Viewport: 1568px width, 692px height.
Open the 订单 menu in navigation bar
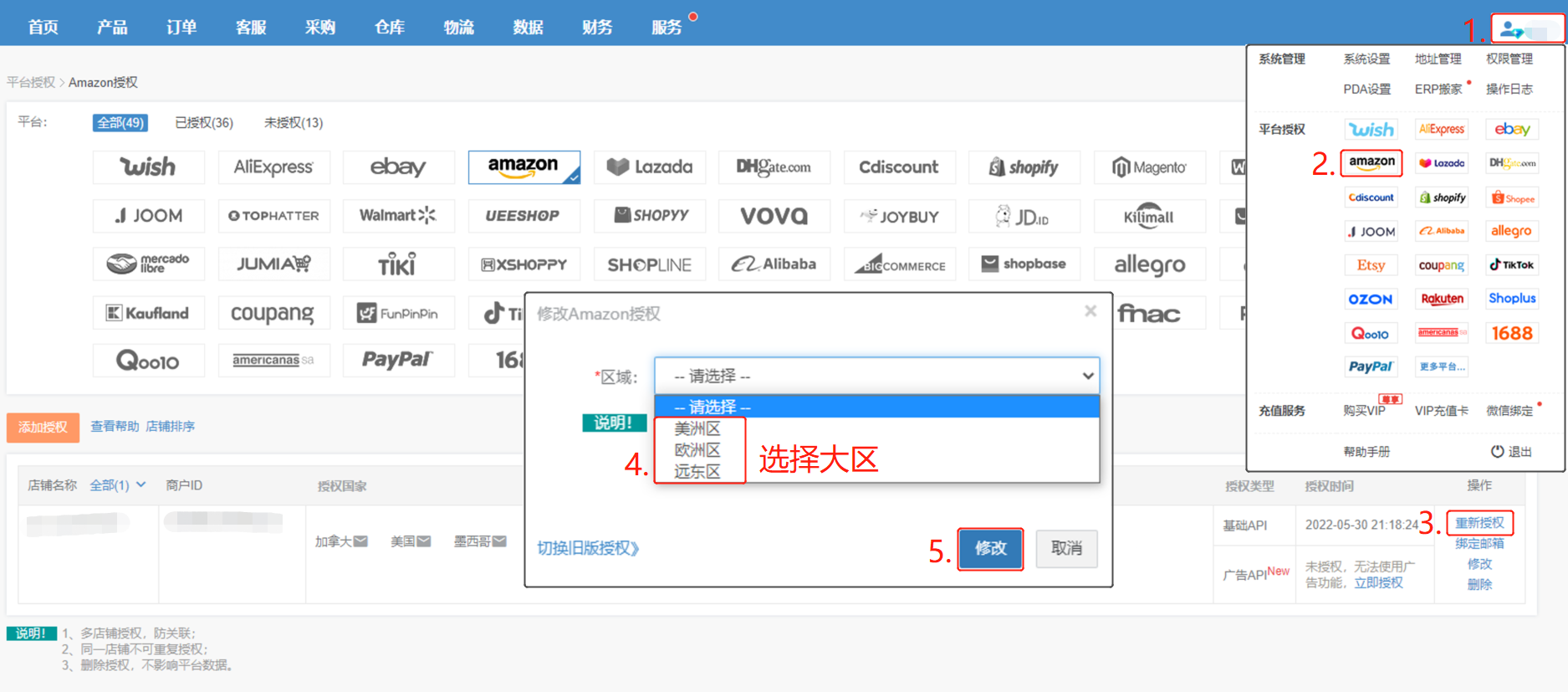(x=181, y=27)
